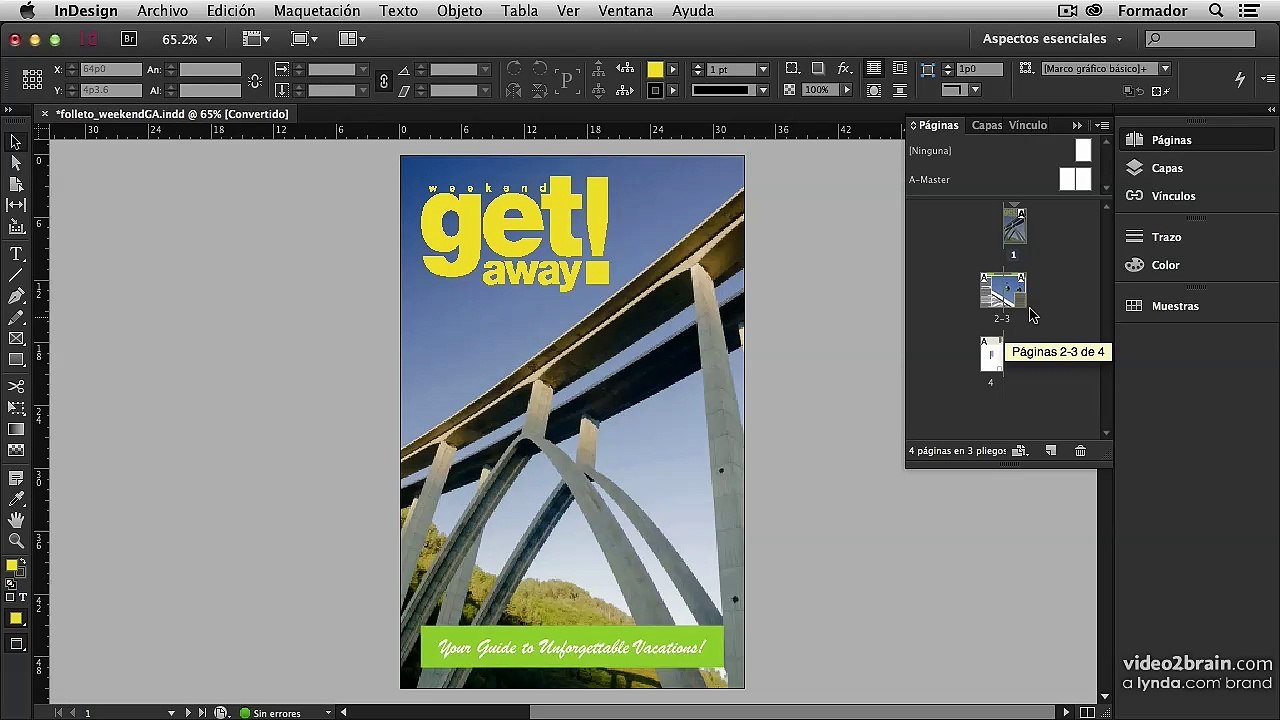
Task: Open Adobe Bridge with Br button
Action: pyautogui.click(x=129, y=39)
